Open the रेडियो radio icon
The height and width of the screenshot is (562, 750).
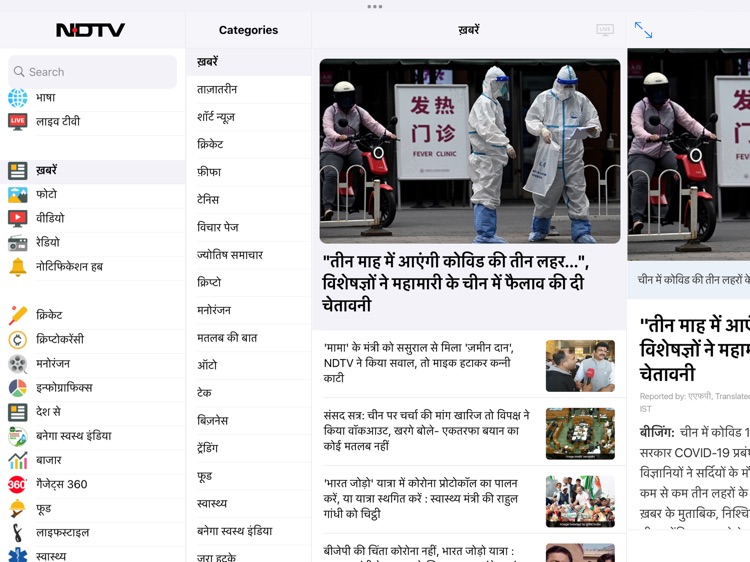(x=18, y=243)
